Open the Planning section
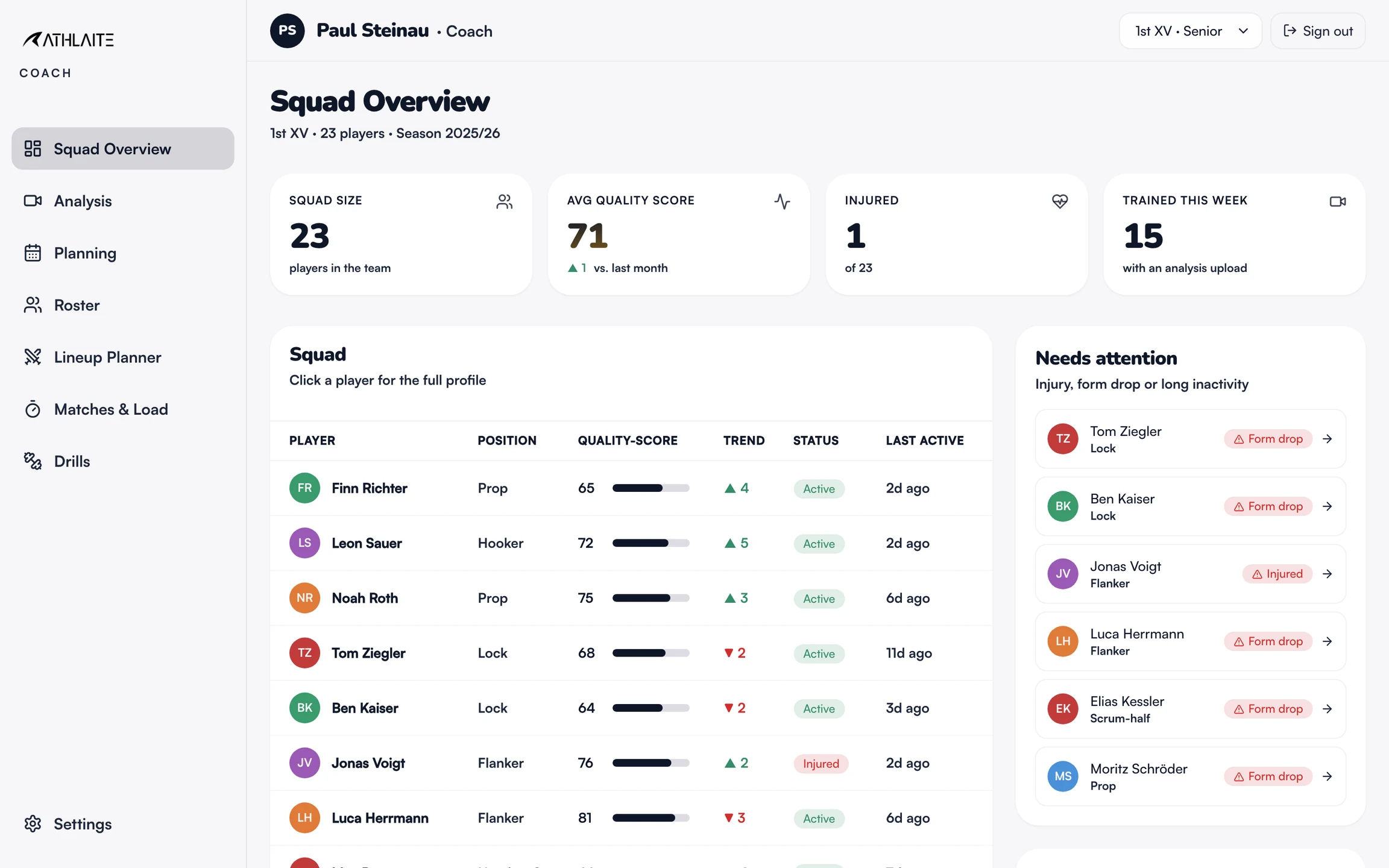 (123, 253)
